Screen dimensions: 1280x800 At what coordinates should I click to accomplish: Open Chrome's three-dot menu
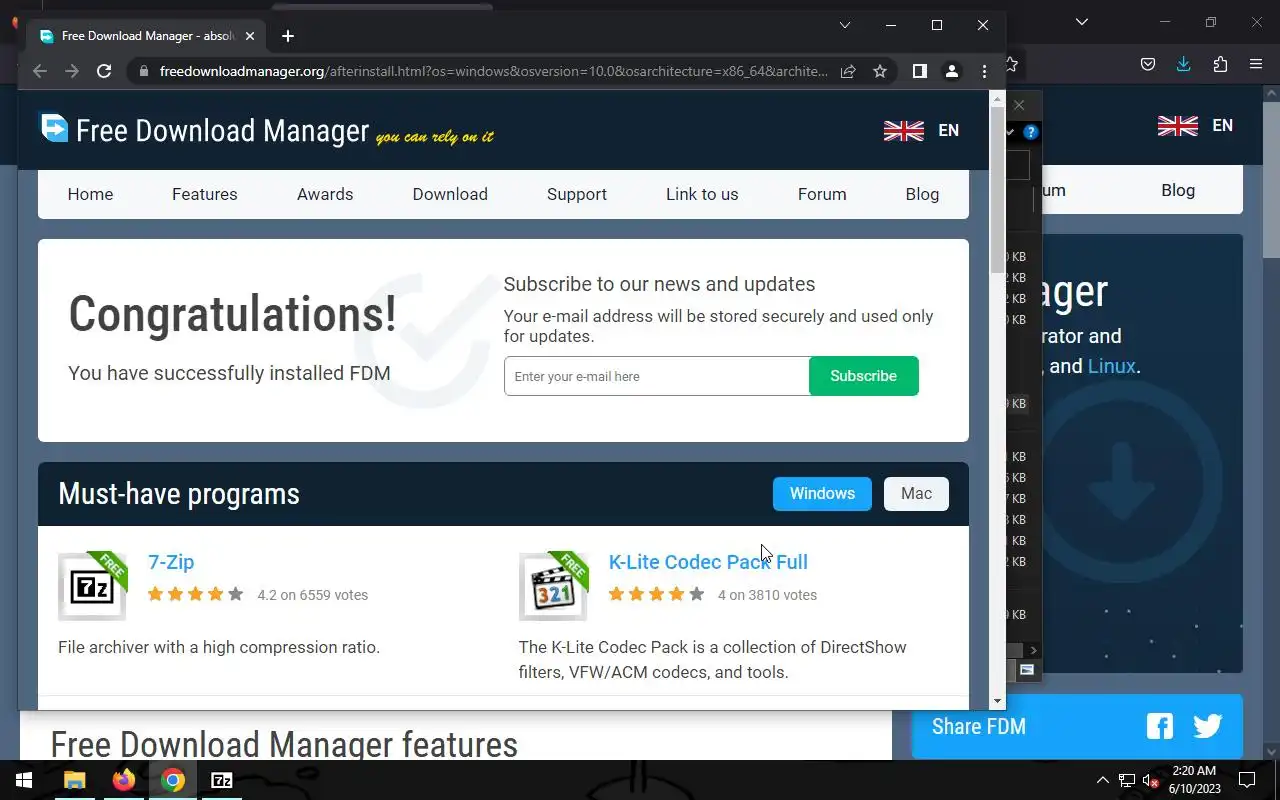984,71
